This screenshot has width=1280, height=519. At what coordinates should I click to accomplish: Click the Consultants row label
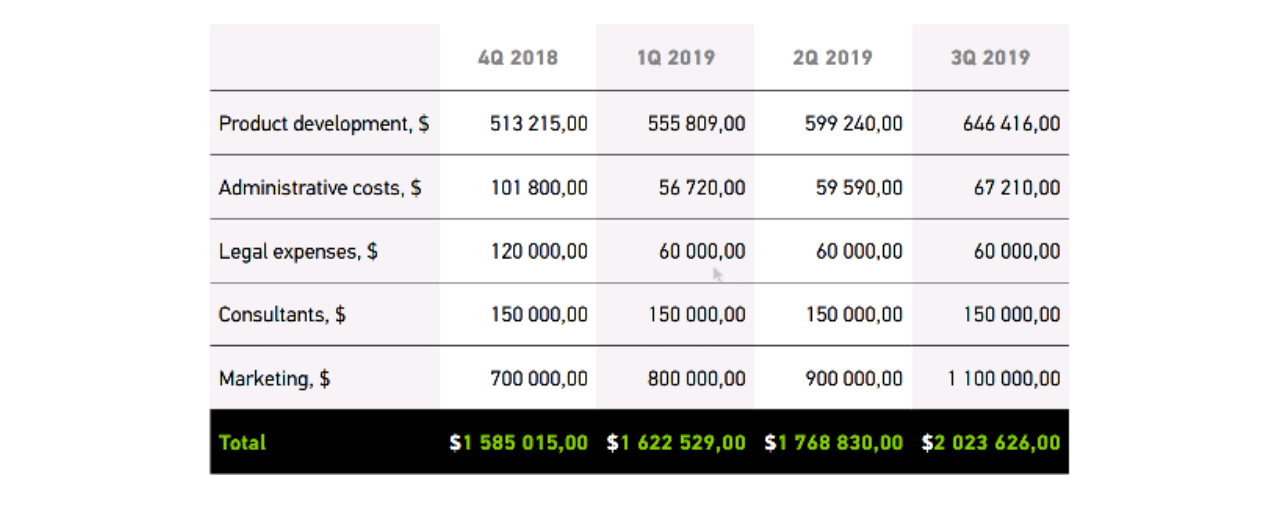pos(282,314)
